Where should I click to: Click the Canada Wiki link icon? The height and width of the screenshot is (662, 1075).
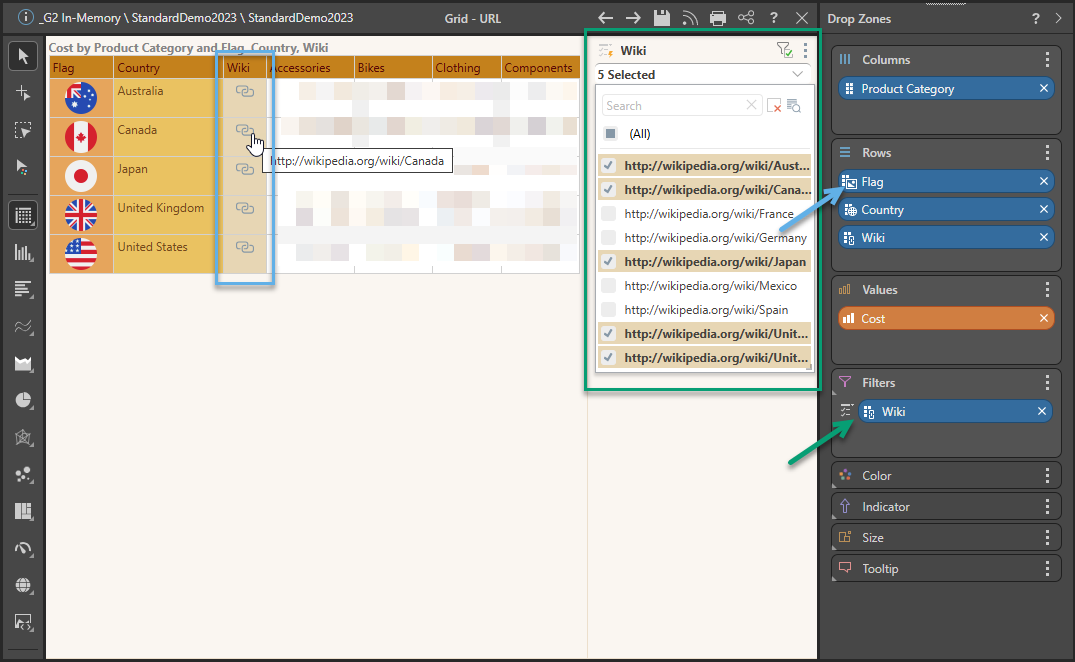(x=244, y=130)
